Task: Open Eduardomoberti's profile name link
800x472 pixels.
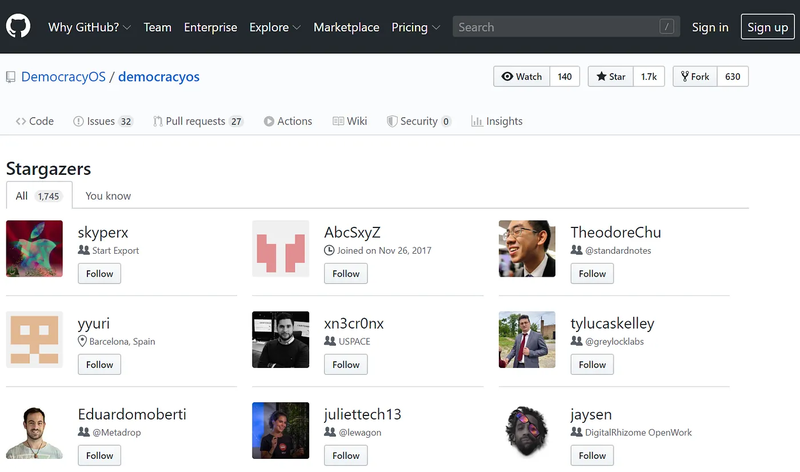Action: 132,414
